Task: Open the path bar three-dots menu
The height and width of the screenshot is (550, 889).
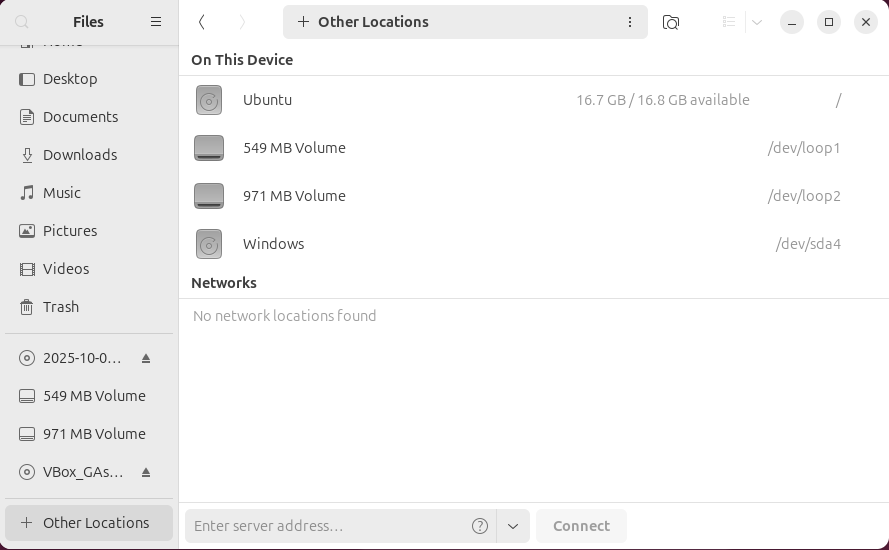Action: (630, 22)
